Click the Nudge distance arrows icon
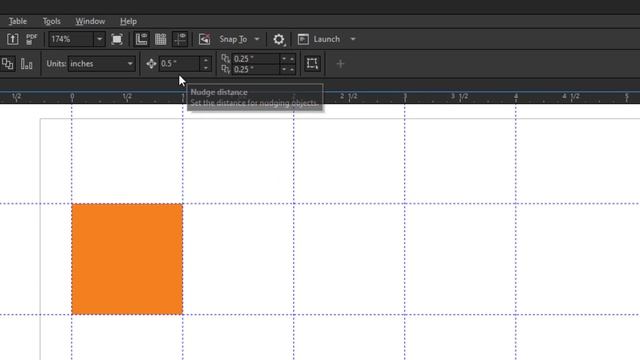This screenshot has width=640, height=360. pyautogui.click(x=151, y=64)
